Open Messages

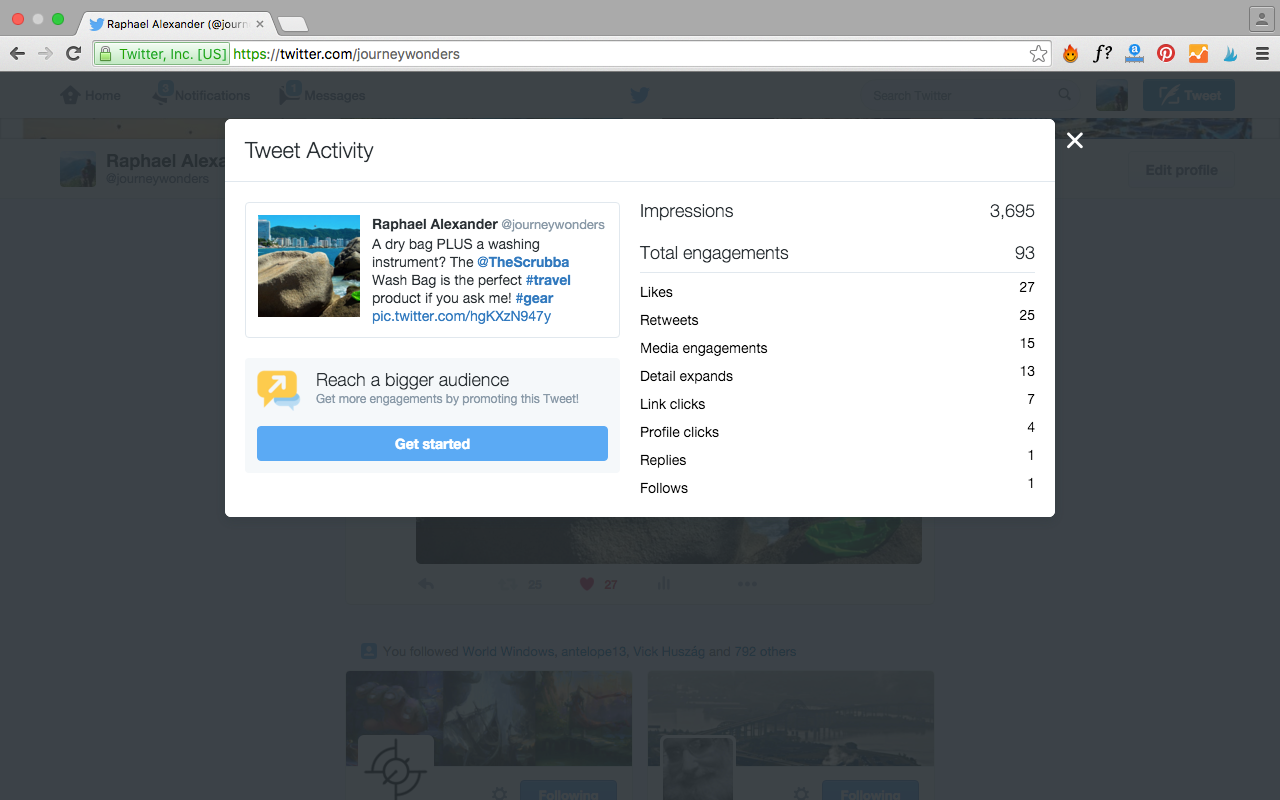[x=322, y=95]
